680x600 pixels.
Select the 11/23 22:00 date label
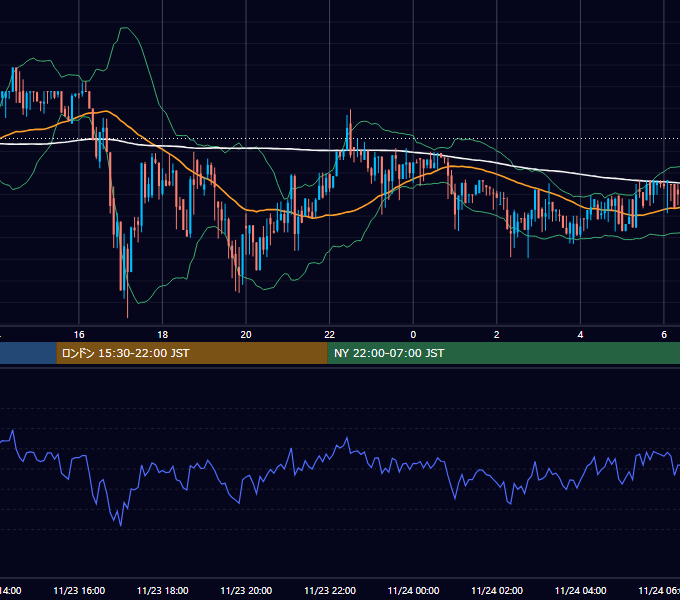pos(330,591)
